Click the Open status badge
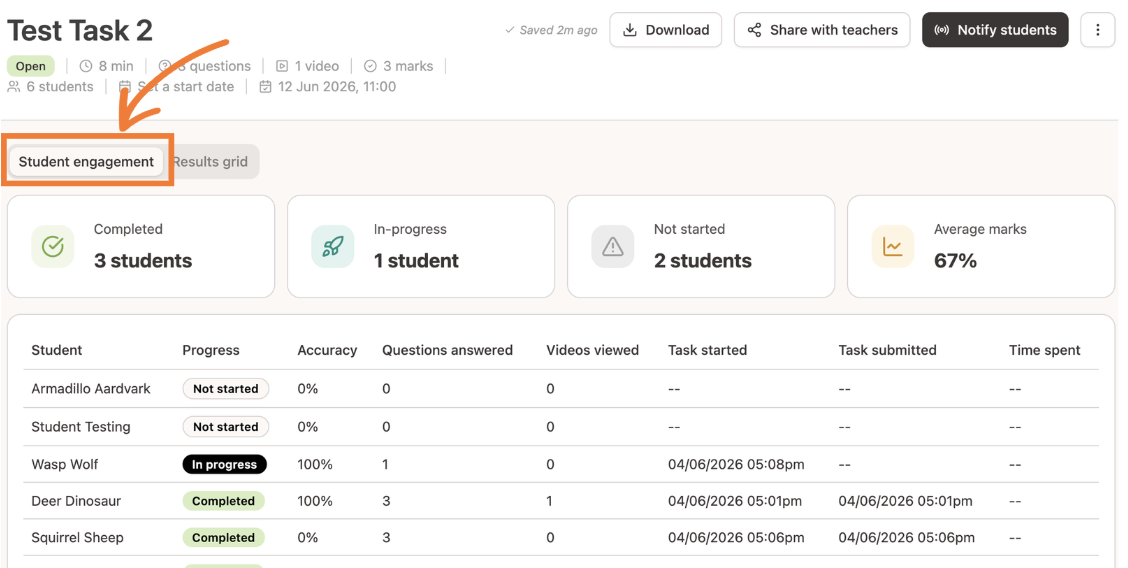Screen dimensions: 1128x568 (31, 66)
